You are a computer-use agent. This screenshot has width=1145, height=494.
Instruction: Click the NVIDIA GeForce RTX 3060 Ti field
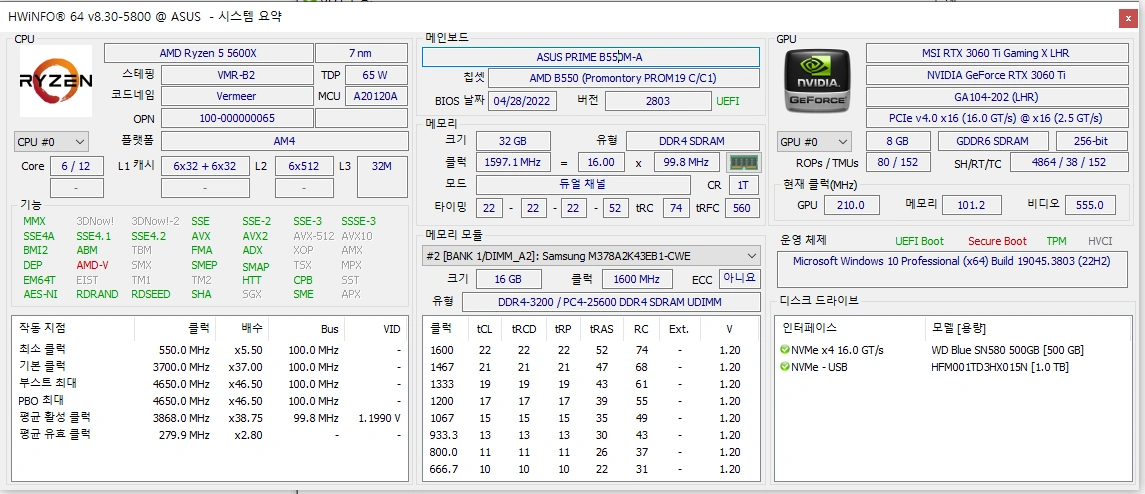[x=995, y=75]
